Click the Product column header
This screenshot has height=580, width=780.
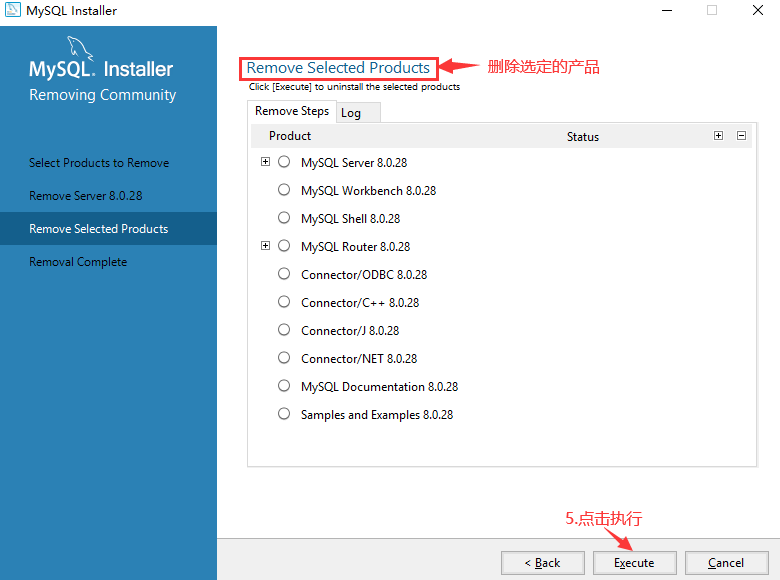tap(290, 136)
